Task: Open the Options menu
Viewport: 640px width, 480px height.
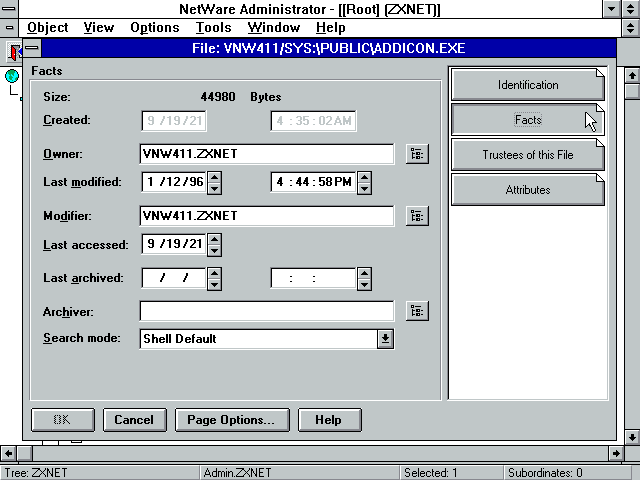Action: [x=155, y=28]
